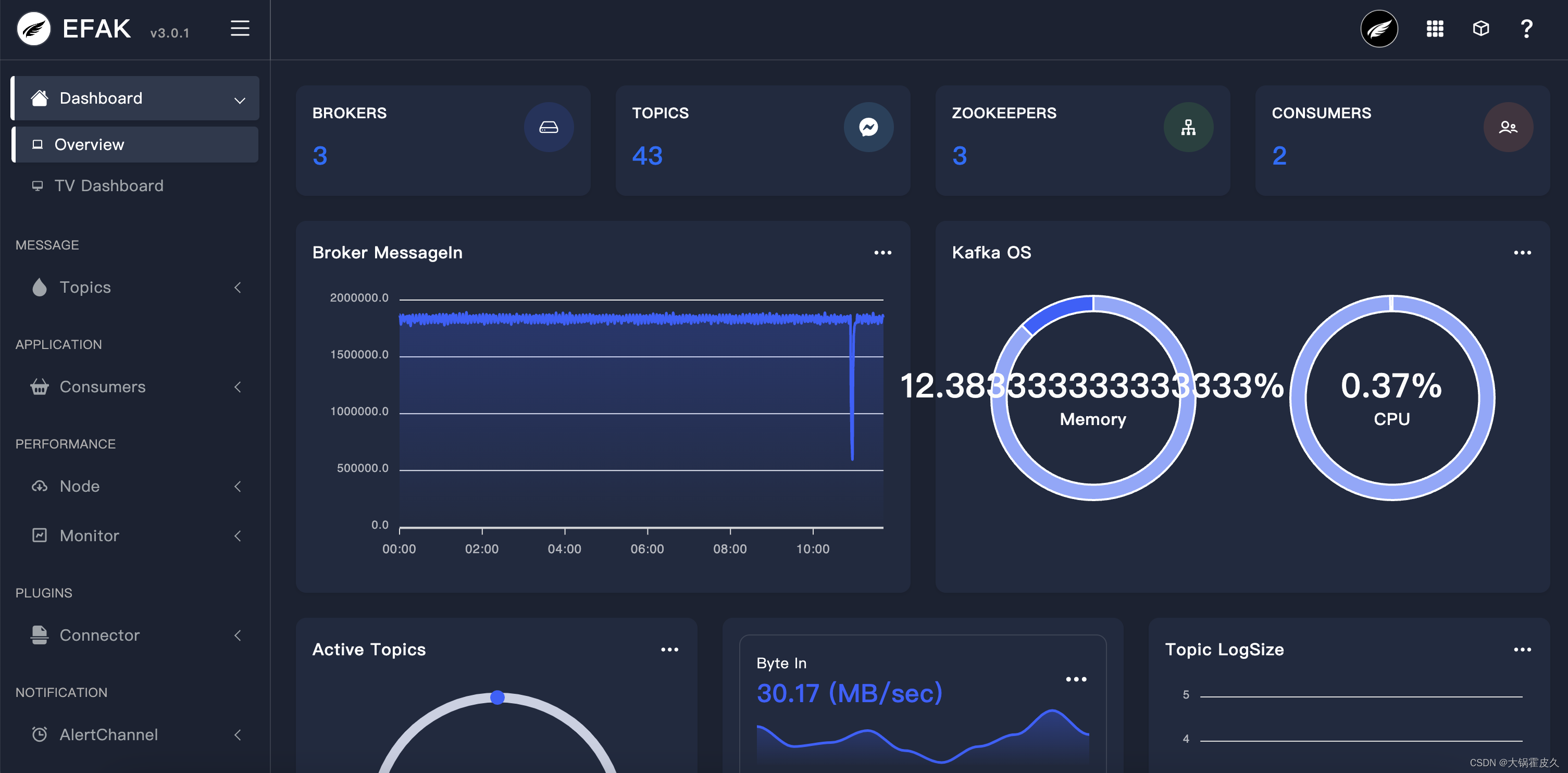Screen dimensions: 1568x773
Task: Open the apps grid icon in header
Action: point(1435,29)
